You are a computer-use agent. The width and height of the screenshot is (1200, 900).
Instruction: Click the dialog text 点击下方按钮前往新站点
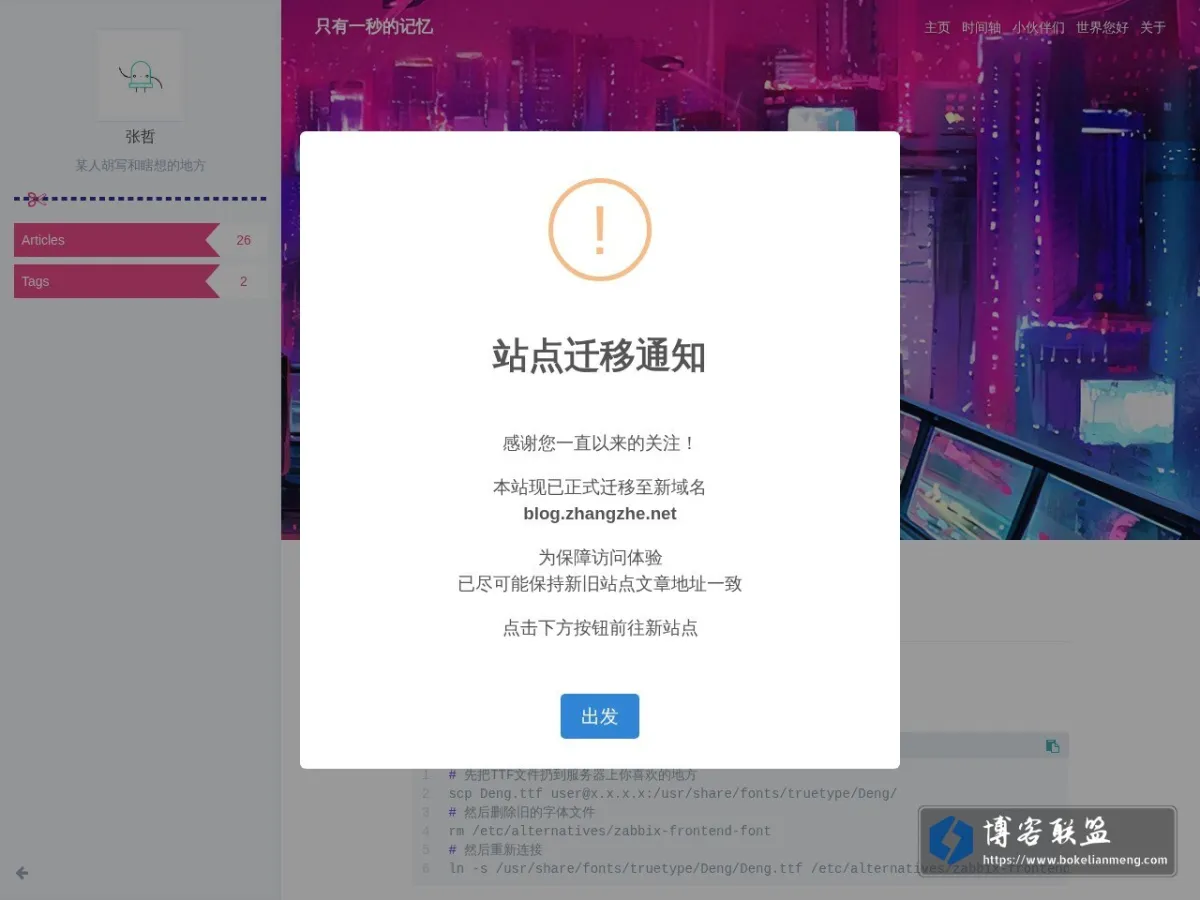coord(600,628)
